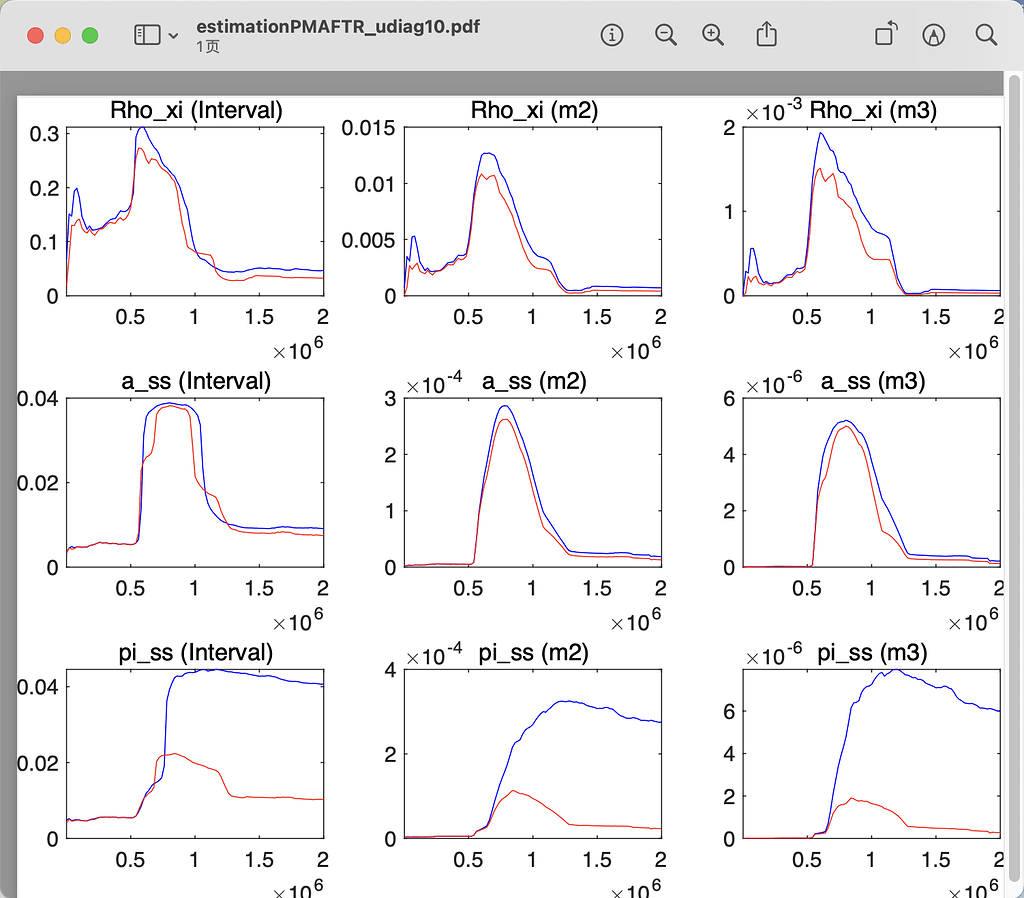Image resolution: width=1024 pixels, height=898 pixels.
Task: Select the filename estimationPMAFTR_udiag10.pdf
Action: pyautogui.click(x=337, y=27)
